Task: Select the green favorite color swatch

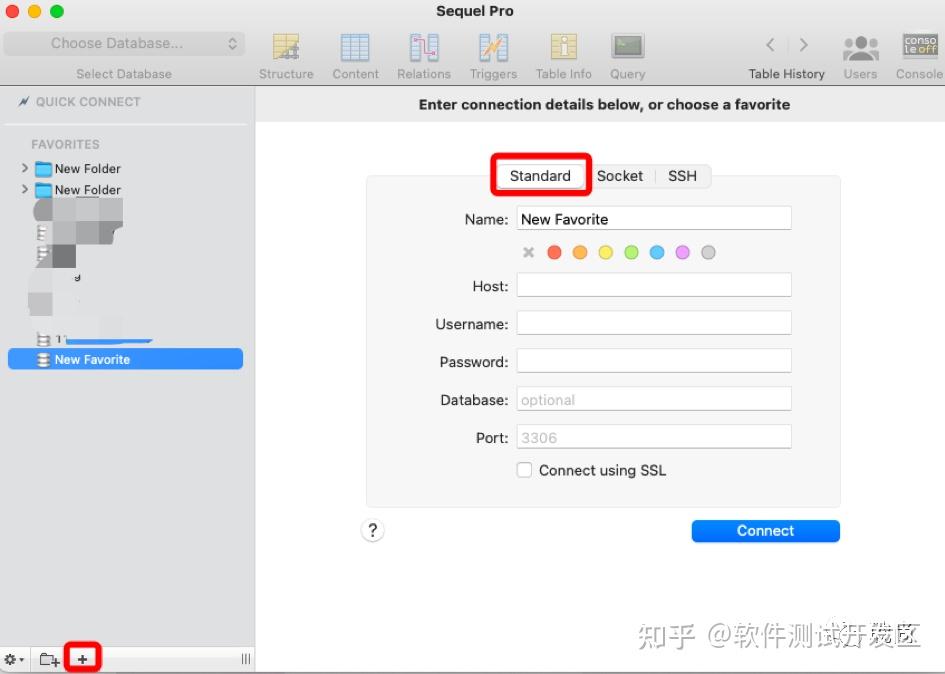Action: tap(631, 252)
